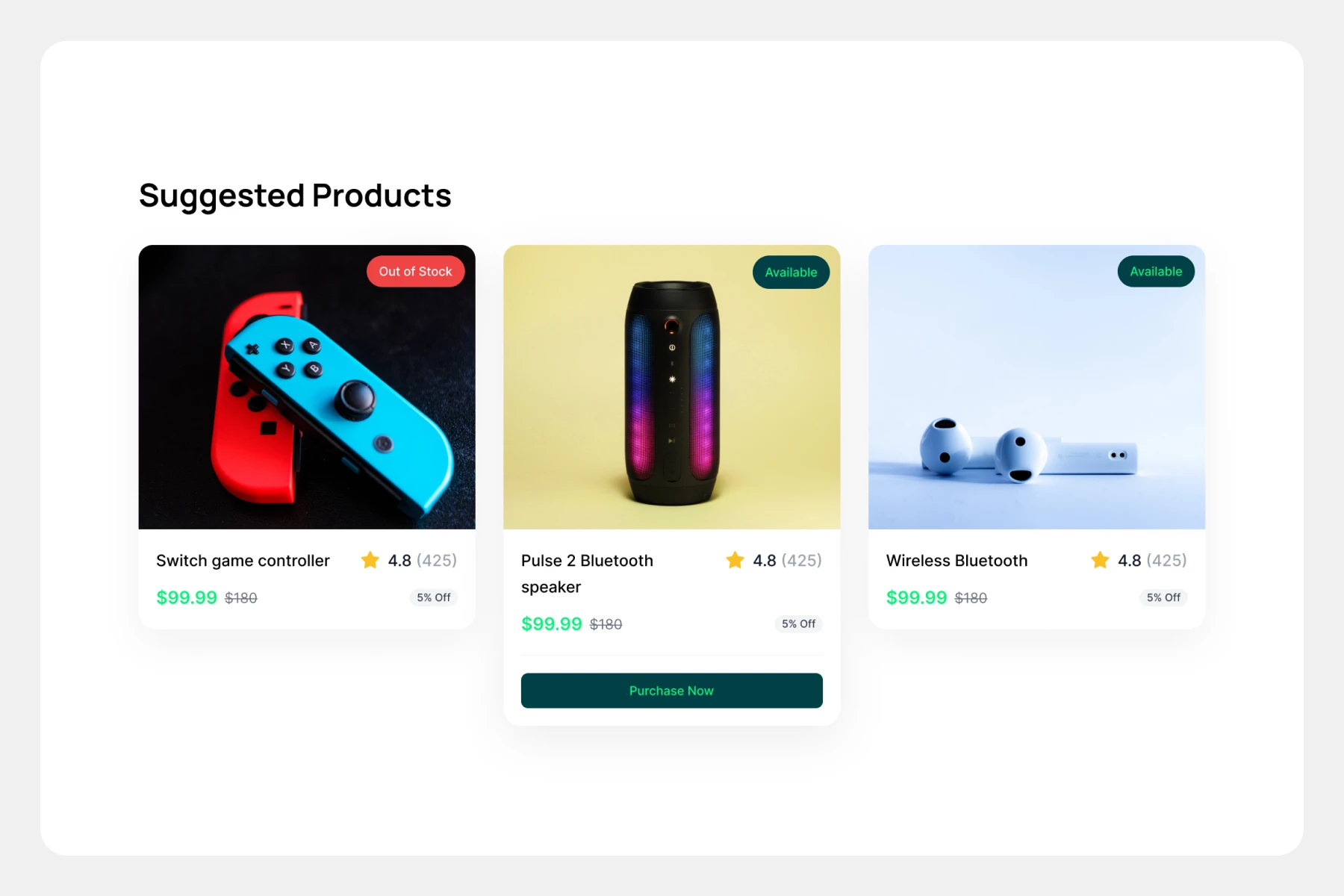Viewport: 1344px width, 896px height.
Task: Click the 5% Off tag on the Wireless Bluetooth card
Action: coord(1163,597)
